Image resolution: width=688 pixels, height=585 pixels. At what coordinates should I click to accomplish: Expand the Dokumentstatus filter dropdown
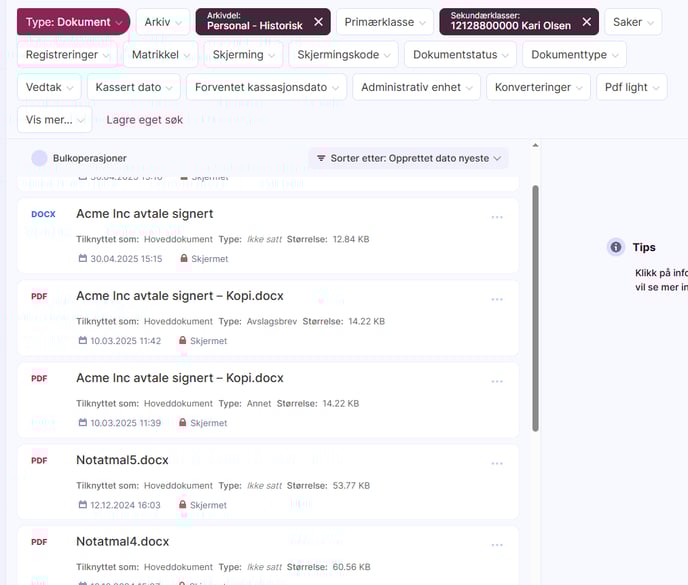pos(460,54)
